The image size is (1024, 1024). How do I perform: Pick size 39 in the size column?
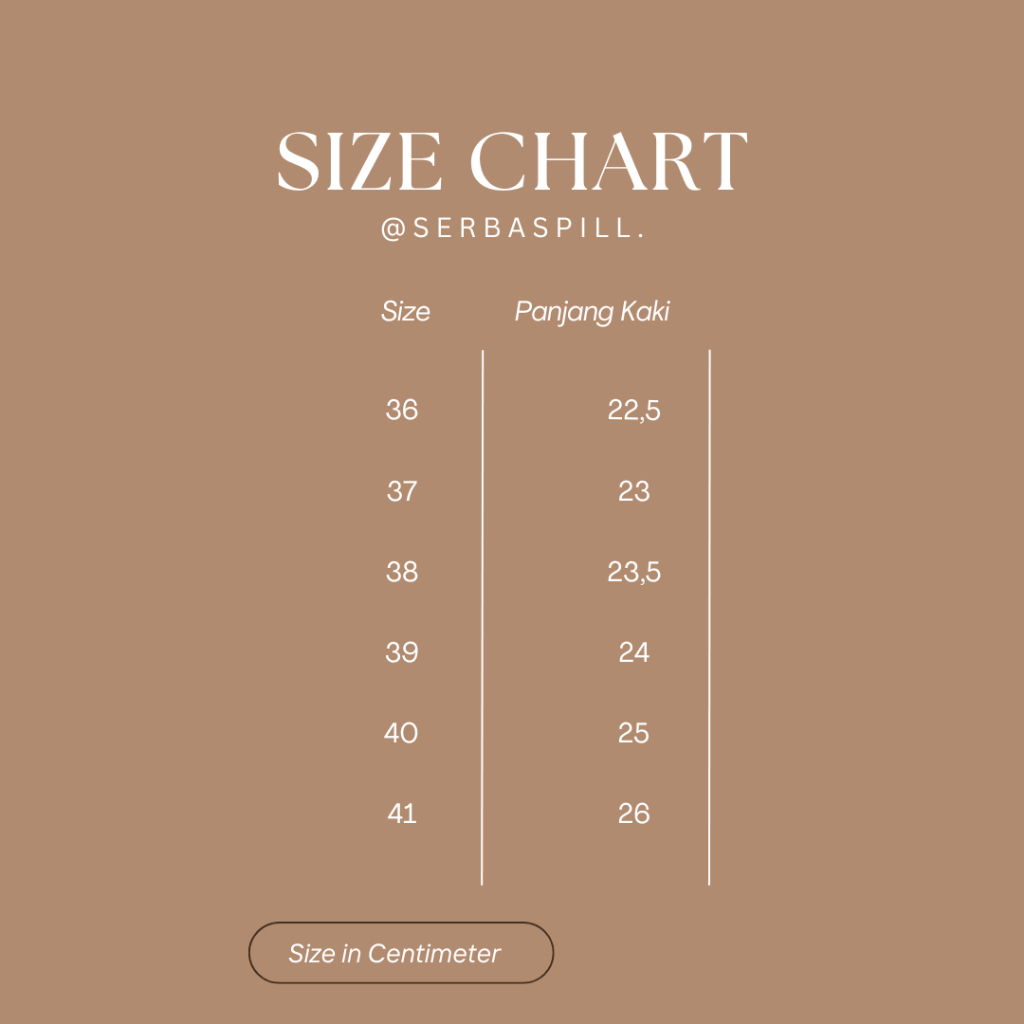pyautogui.click(x=402, y=653)
